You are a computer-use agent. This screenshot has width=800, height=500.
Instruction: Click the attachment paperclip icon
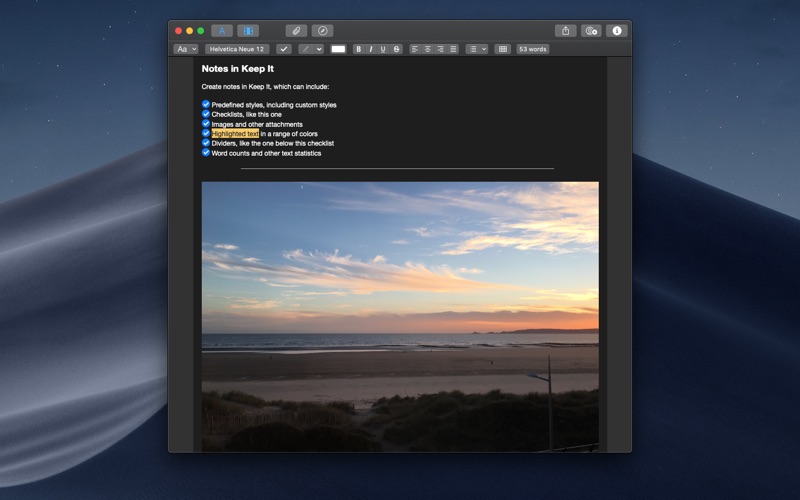(x=296, y=31)
